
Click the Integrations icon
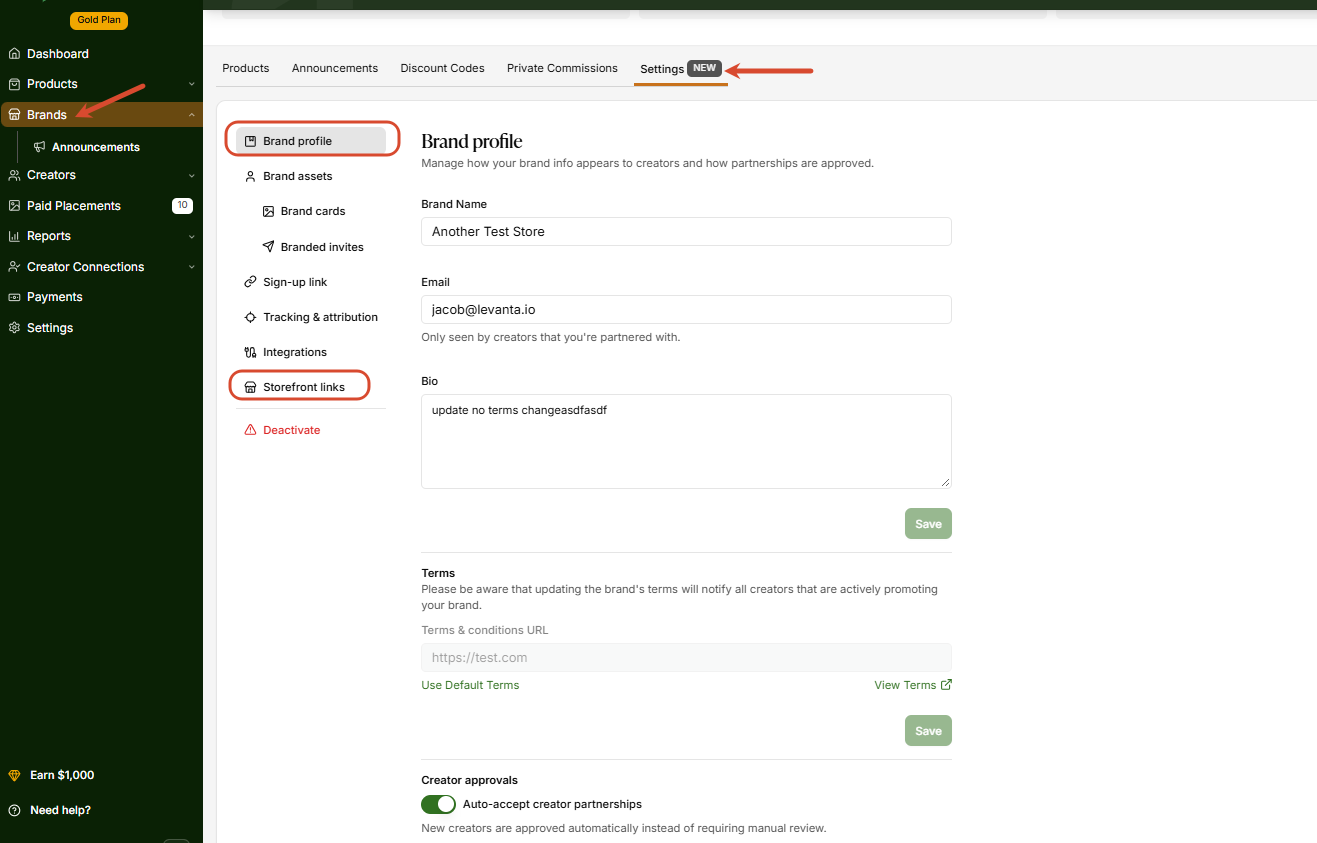[250, 352]
